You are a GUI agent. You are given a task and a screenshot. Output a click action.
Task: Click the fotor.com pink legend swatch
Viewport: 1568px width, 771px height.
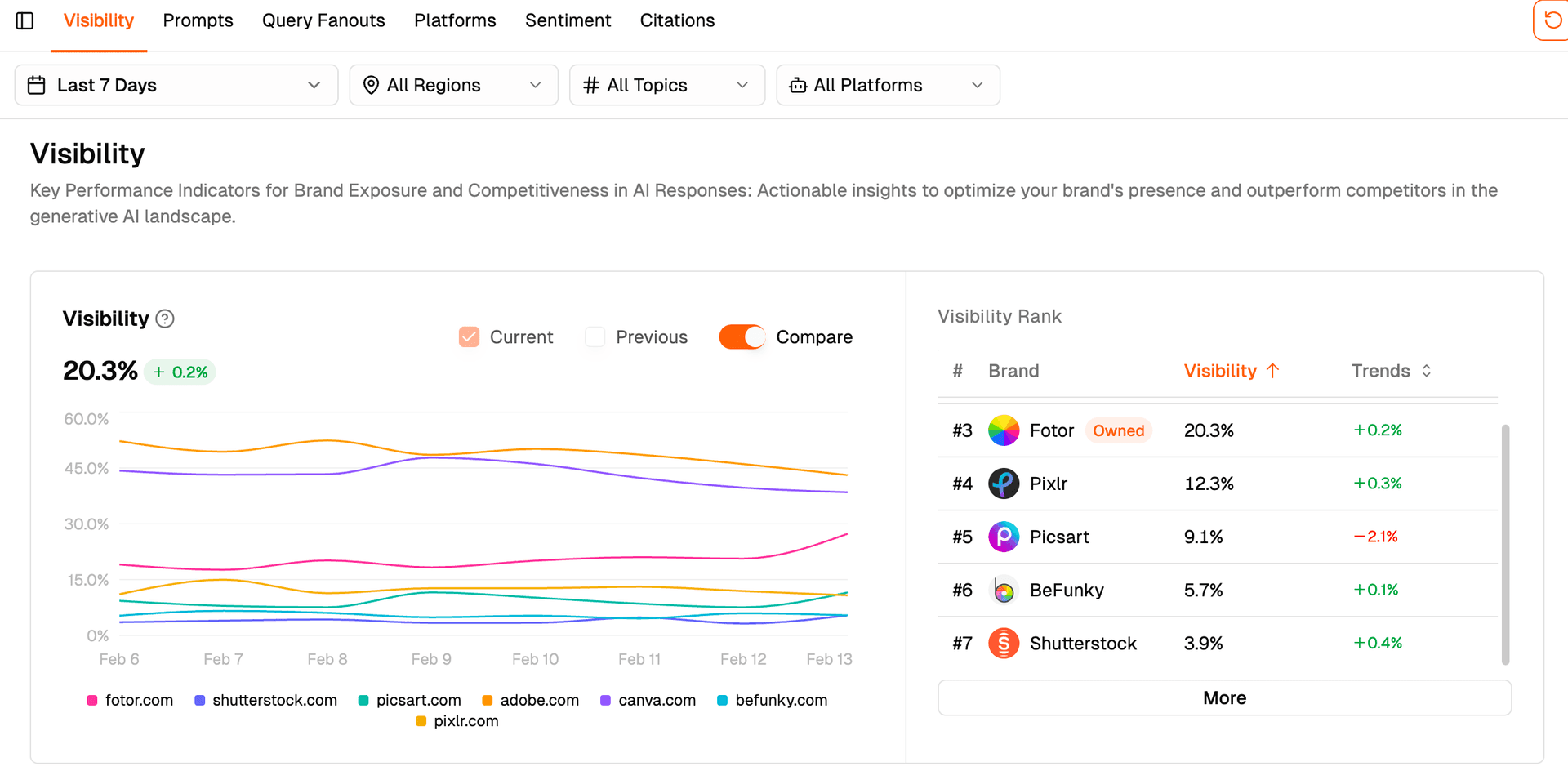tap(92, 701)
